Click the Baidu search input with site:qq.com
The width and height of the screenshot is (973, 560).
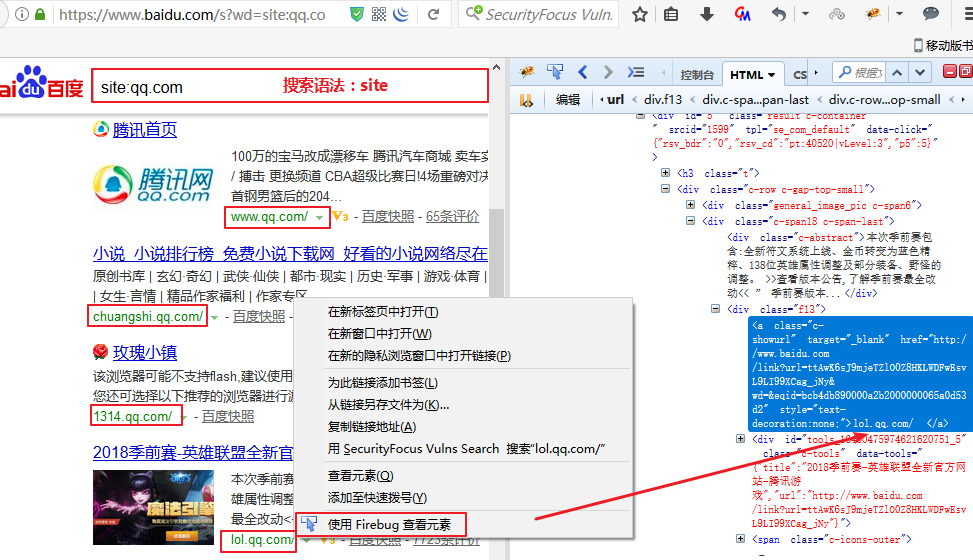290,86
